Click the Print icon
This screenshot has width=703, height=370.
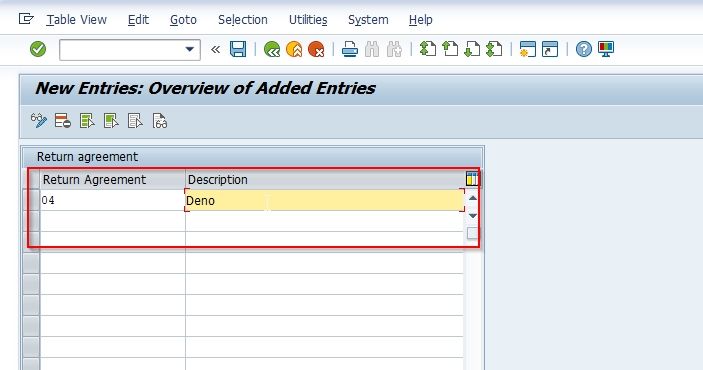[350, 49]
